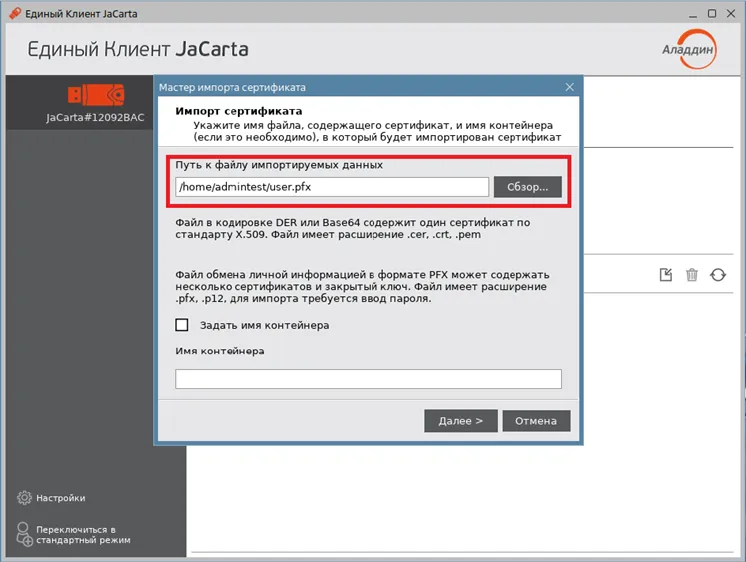Click the Импорт сертификата heading
This screenshot has height=562, width=746.
(x=239, y=111)
